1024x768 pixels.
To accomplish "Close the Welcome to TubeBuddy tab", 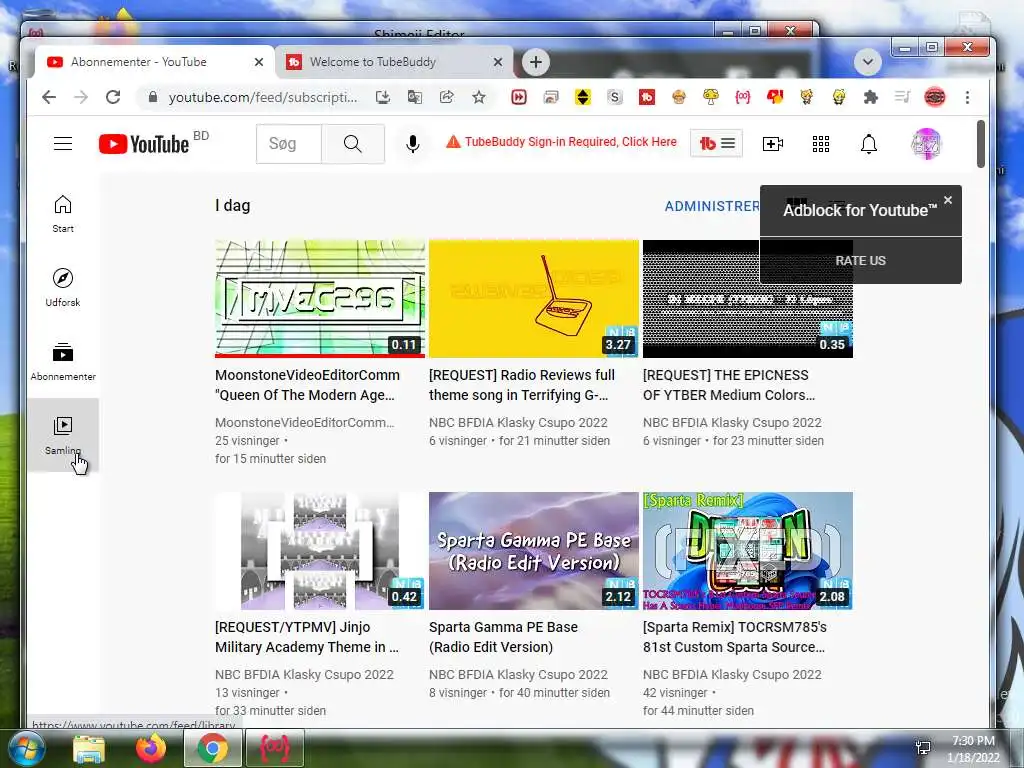I will pyautogui.click(x=498, y=62).
